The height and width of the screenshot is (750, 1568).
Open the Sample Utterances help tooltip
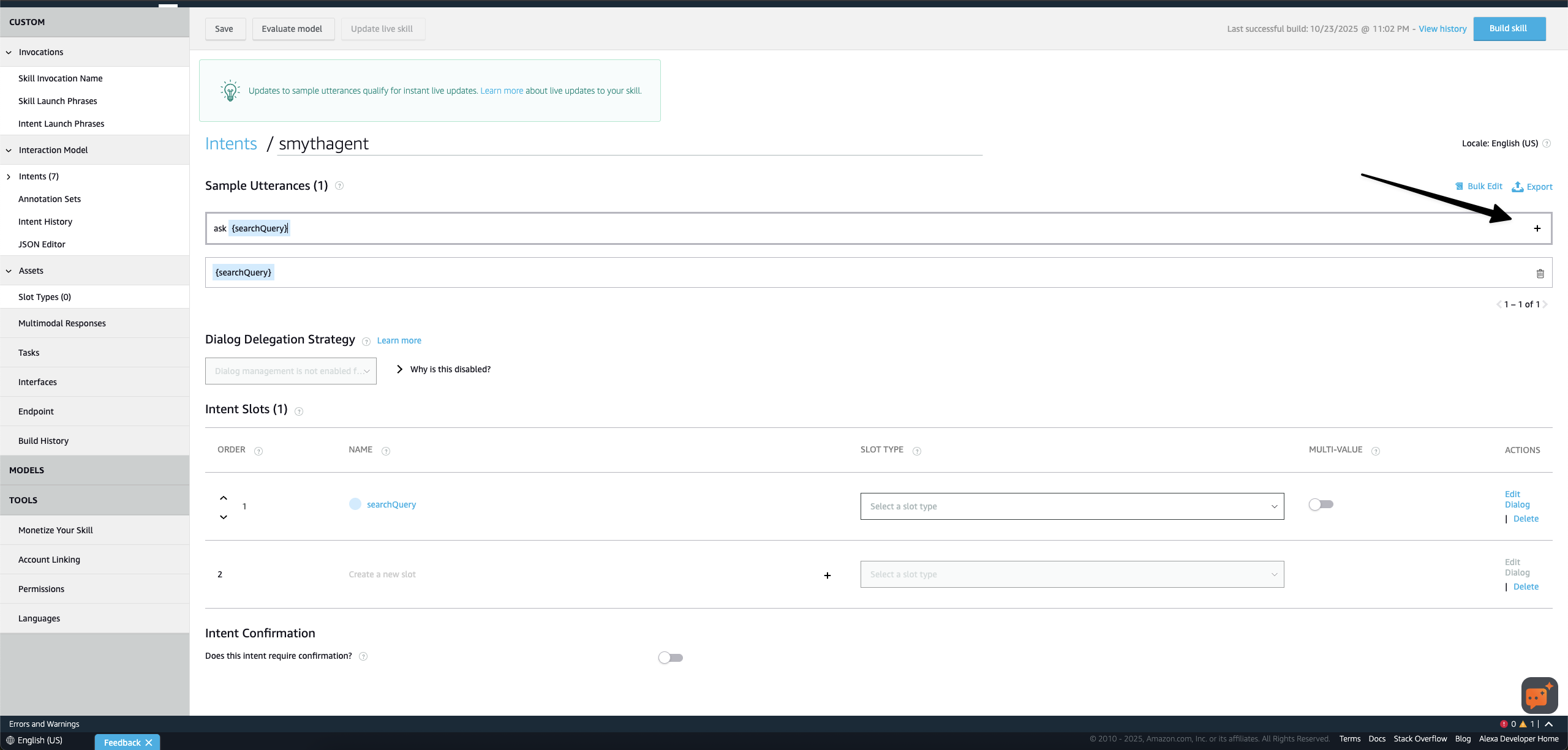[340, 186]
